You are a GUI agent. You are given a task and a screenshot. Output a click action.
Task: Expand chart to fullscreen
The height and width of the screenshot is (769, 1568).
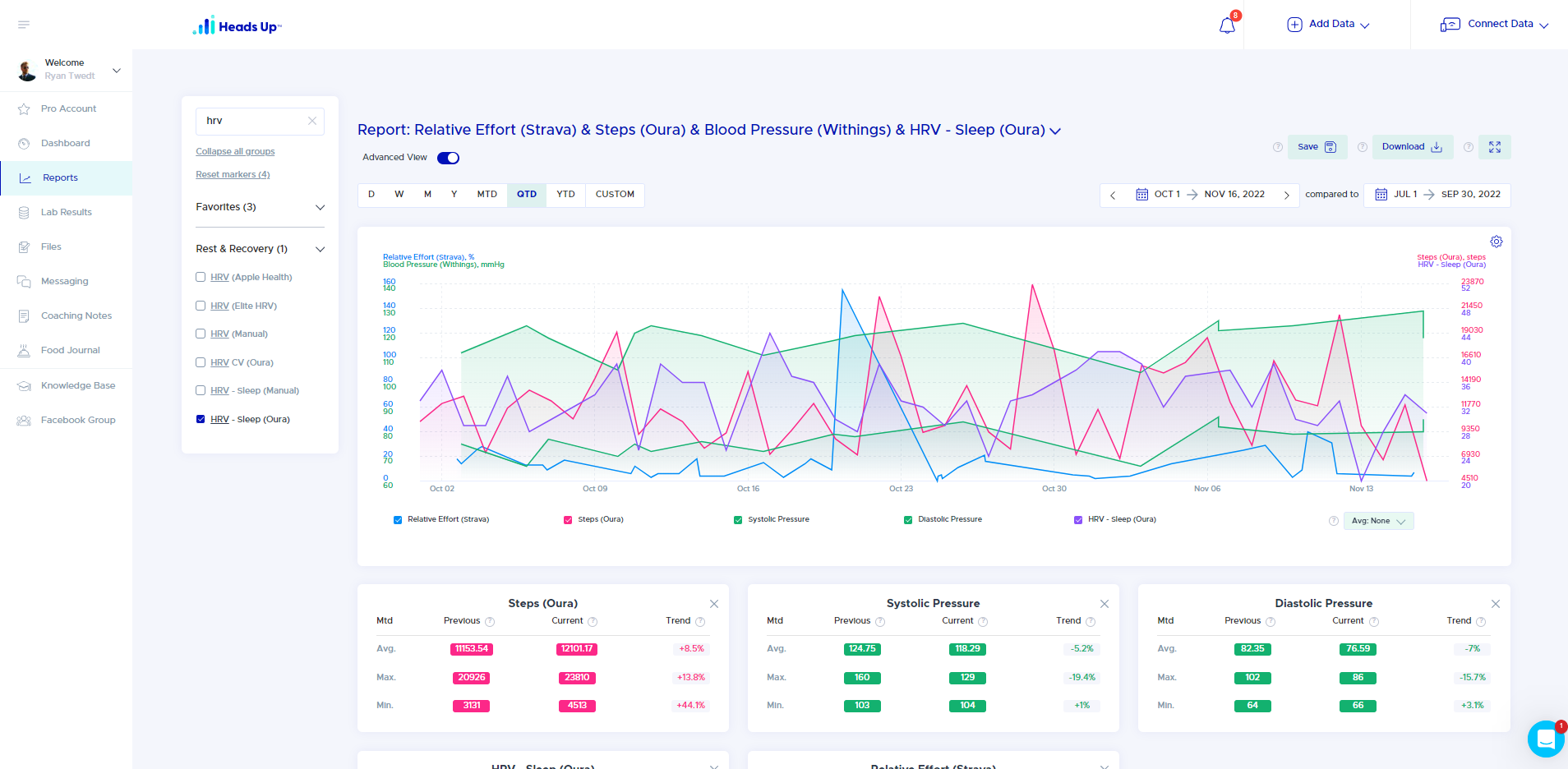point(1495,147)
